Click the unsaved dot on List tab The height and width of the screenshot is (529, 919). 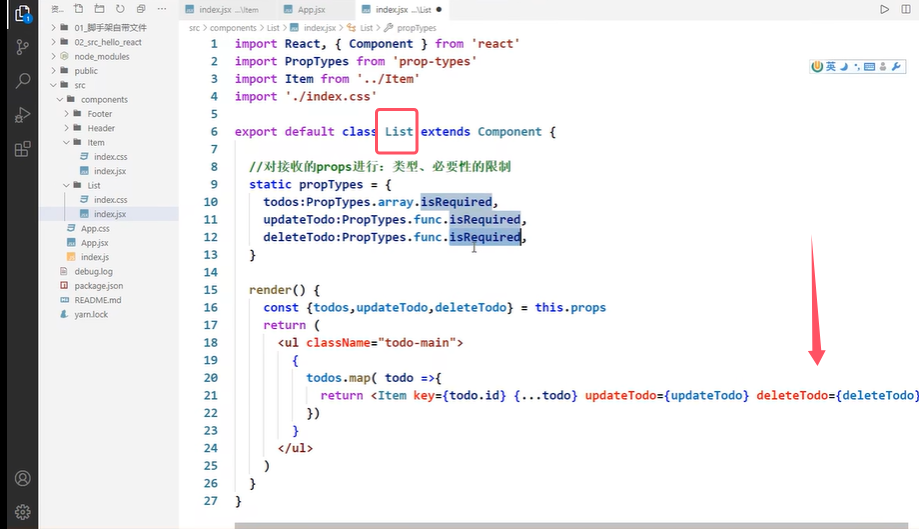coord(438,9)
